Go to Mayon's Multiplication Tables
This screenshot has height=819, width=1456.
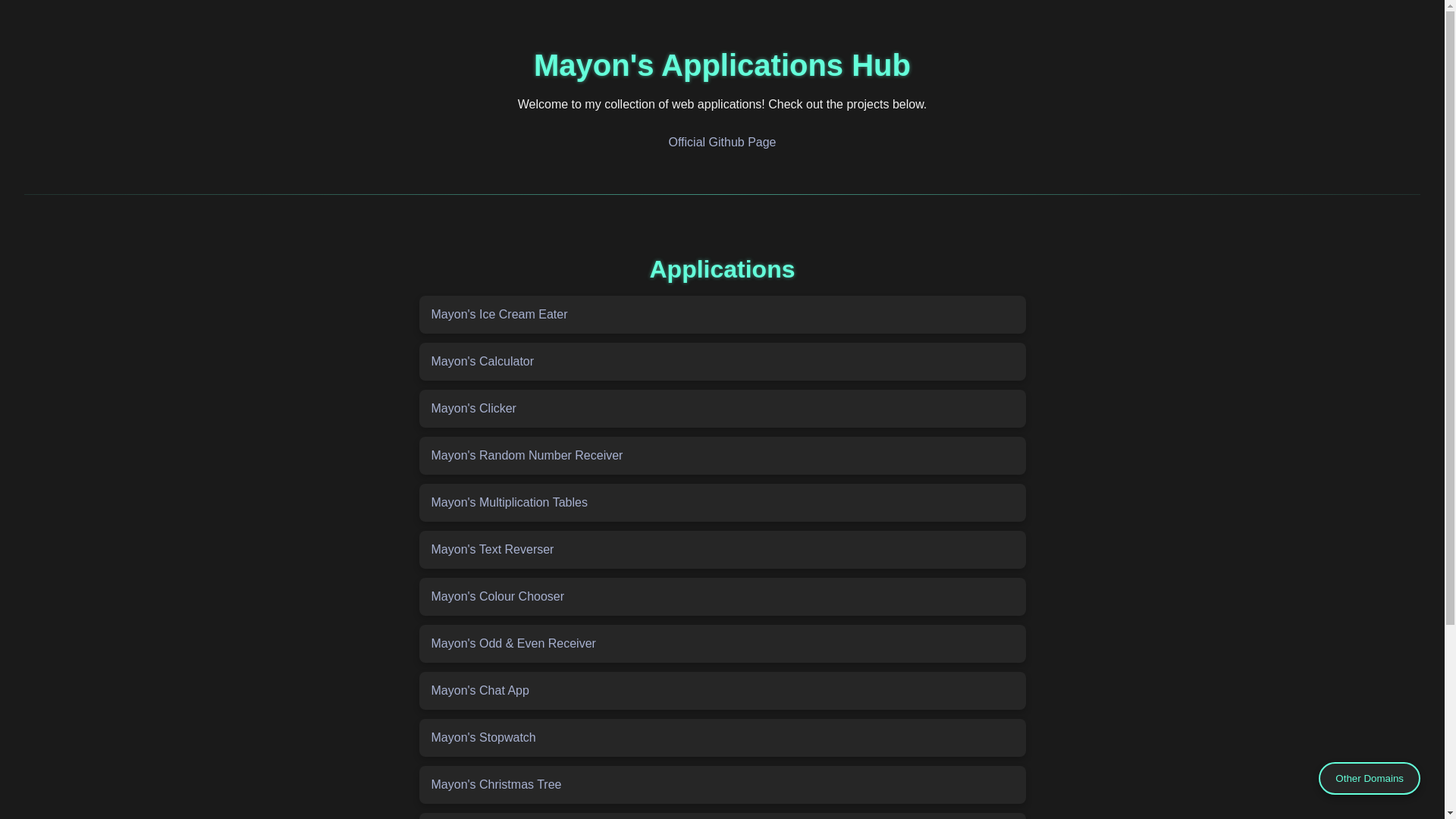coord(722,503)
